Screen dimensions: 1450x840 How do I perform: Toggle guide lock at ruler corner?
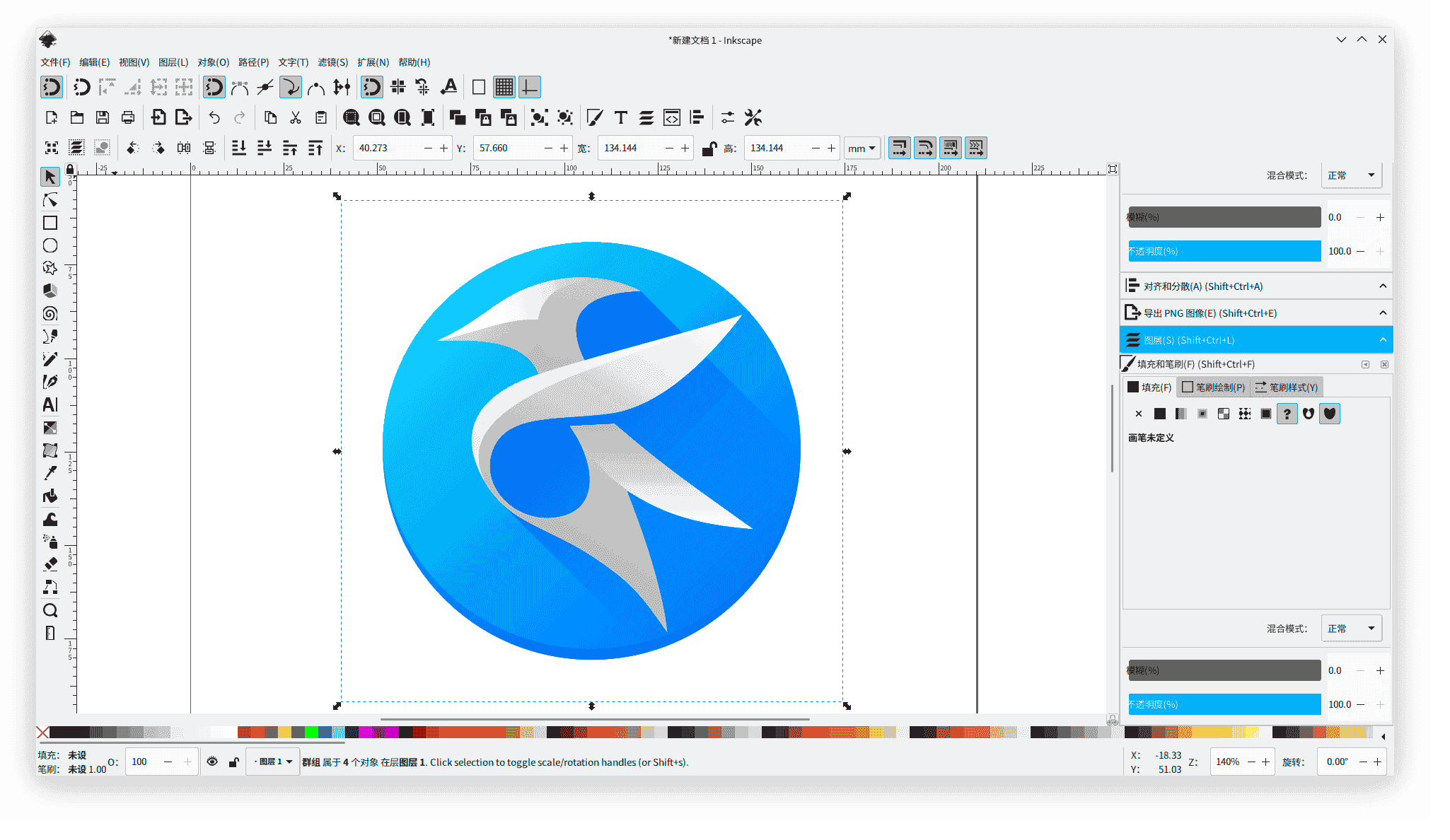[70, 170]
